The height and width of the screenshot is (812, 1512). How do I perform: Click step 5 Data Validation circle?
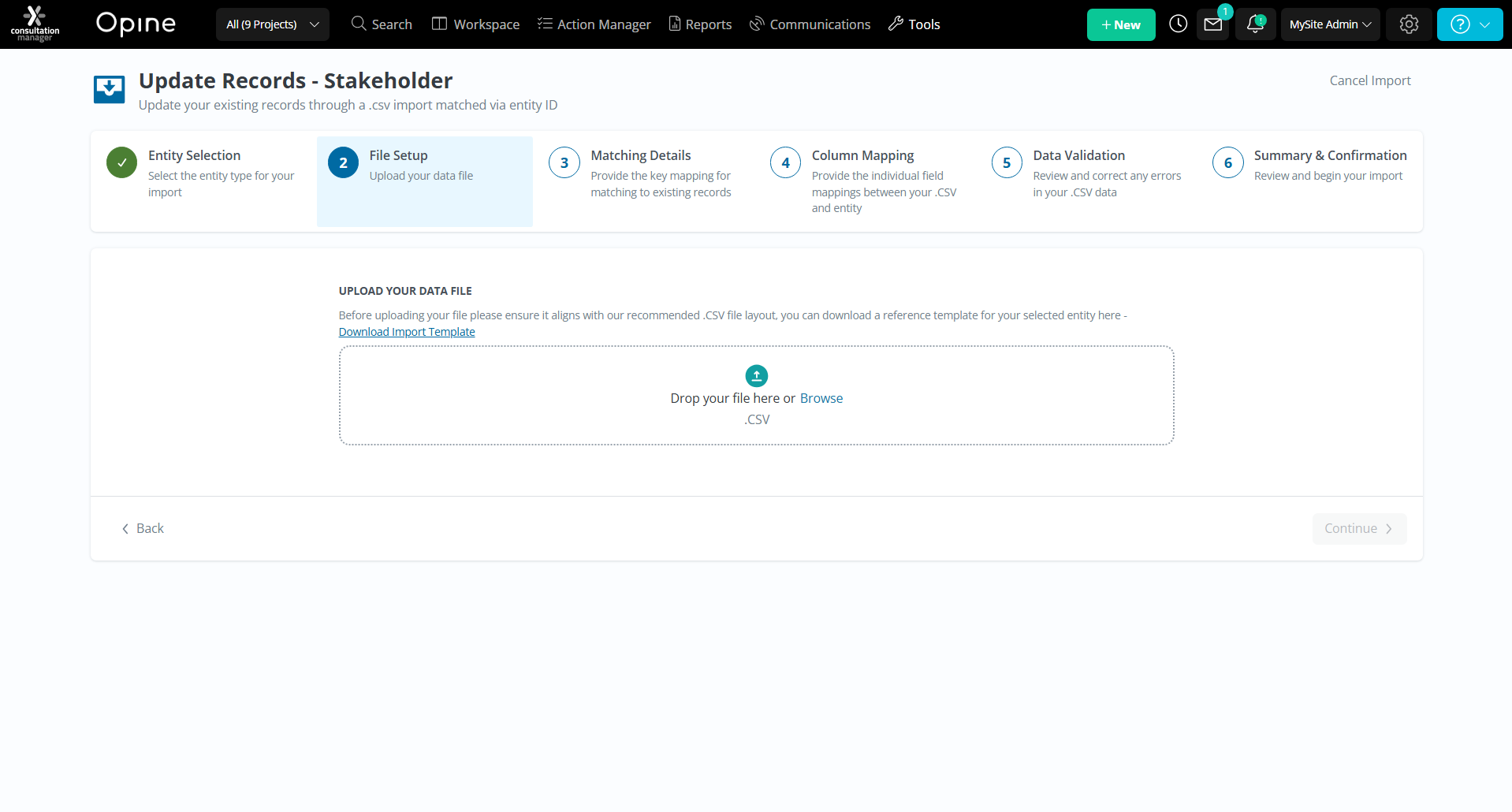point(1007,162)
